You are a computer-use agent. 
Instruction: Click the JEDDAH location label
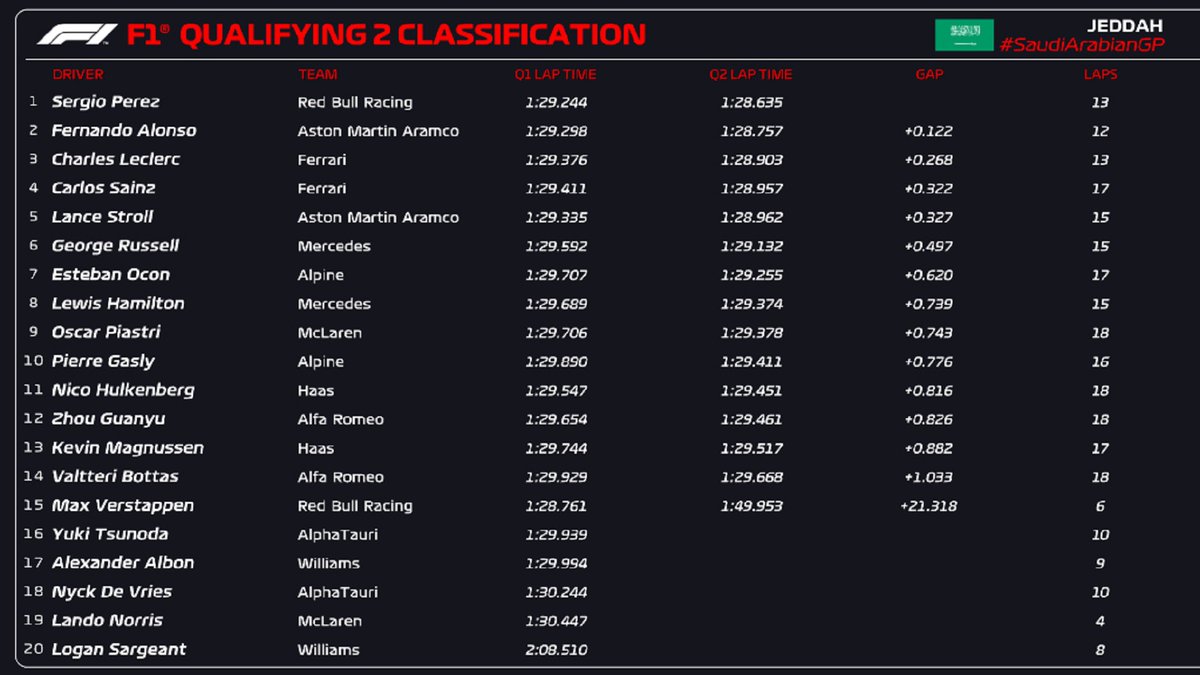(x=1124, y=26)
